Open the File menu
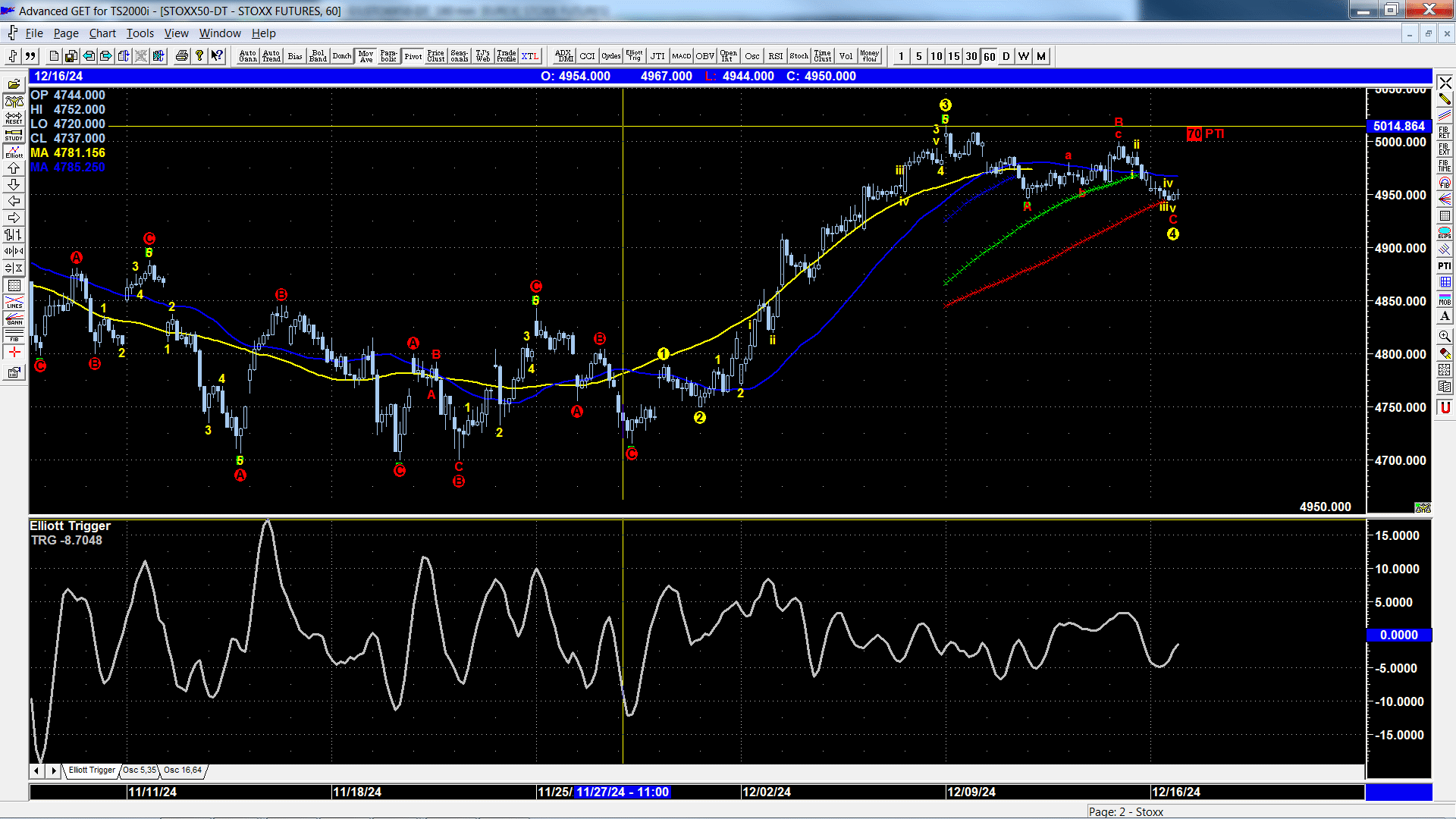Screen dimensions: 1456x819 (34, 33)
